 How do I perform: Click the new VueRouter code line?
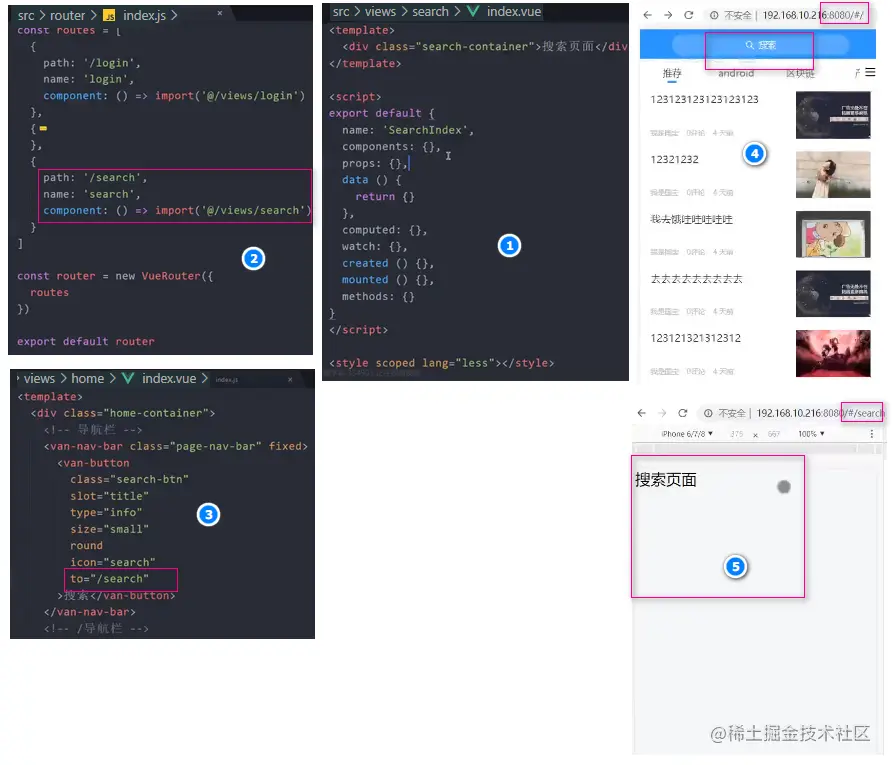(x=115, y=276)
